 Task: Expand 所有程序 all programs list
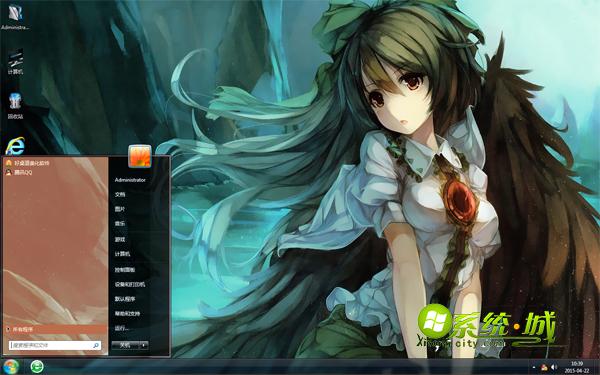(x=55, y=329)
